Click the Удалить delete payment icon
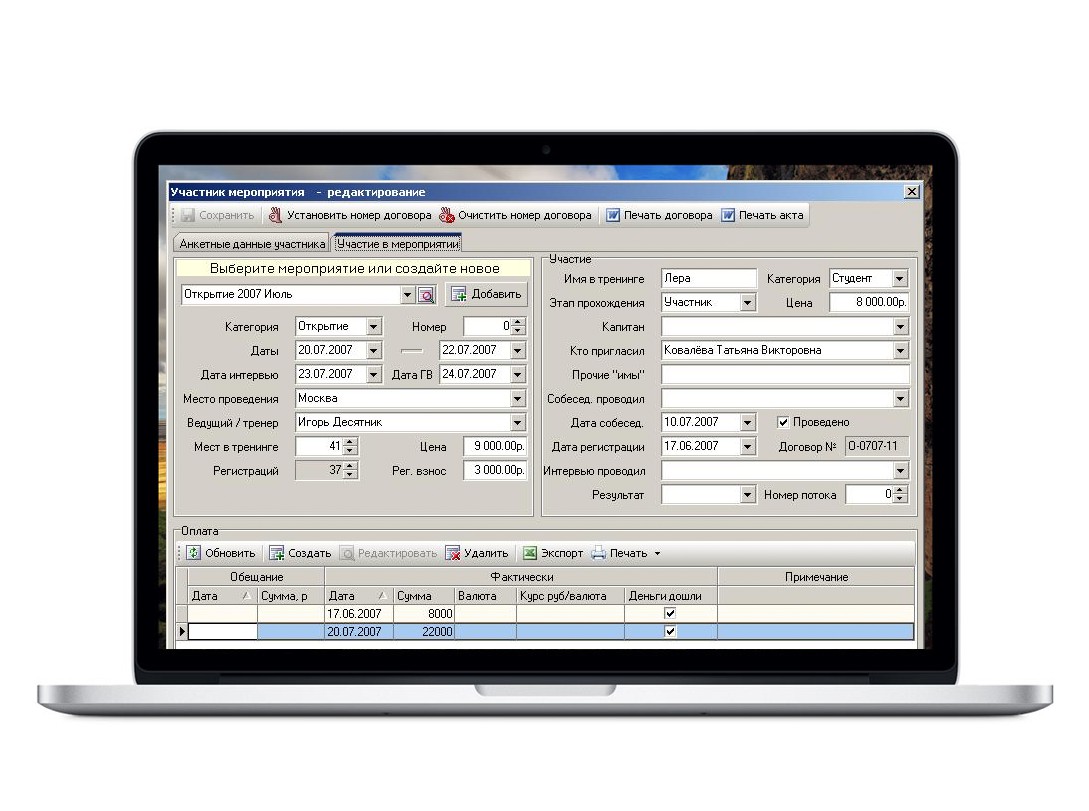The height and width of the screenshot is (811, 1089). [453, 553]
